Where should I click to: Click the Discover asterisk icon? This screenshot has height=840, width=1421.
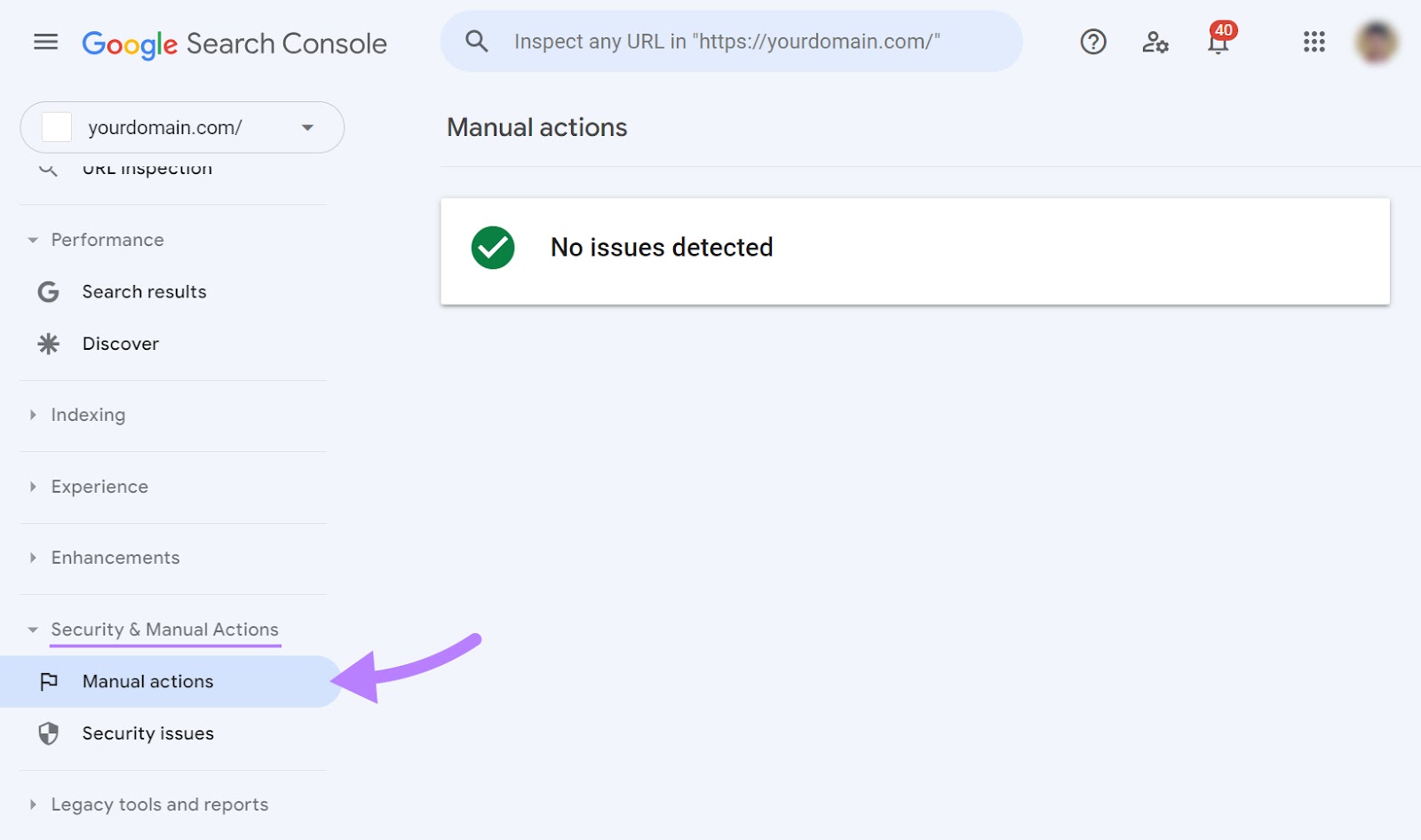(48, 344)
